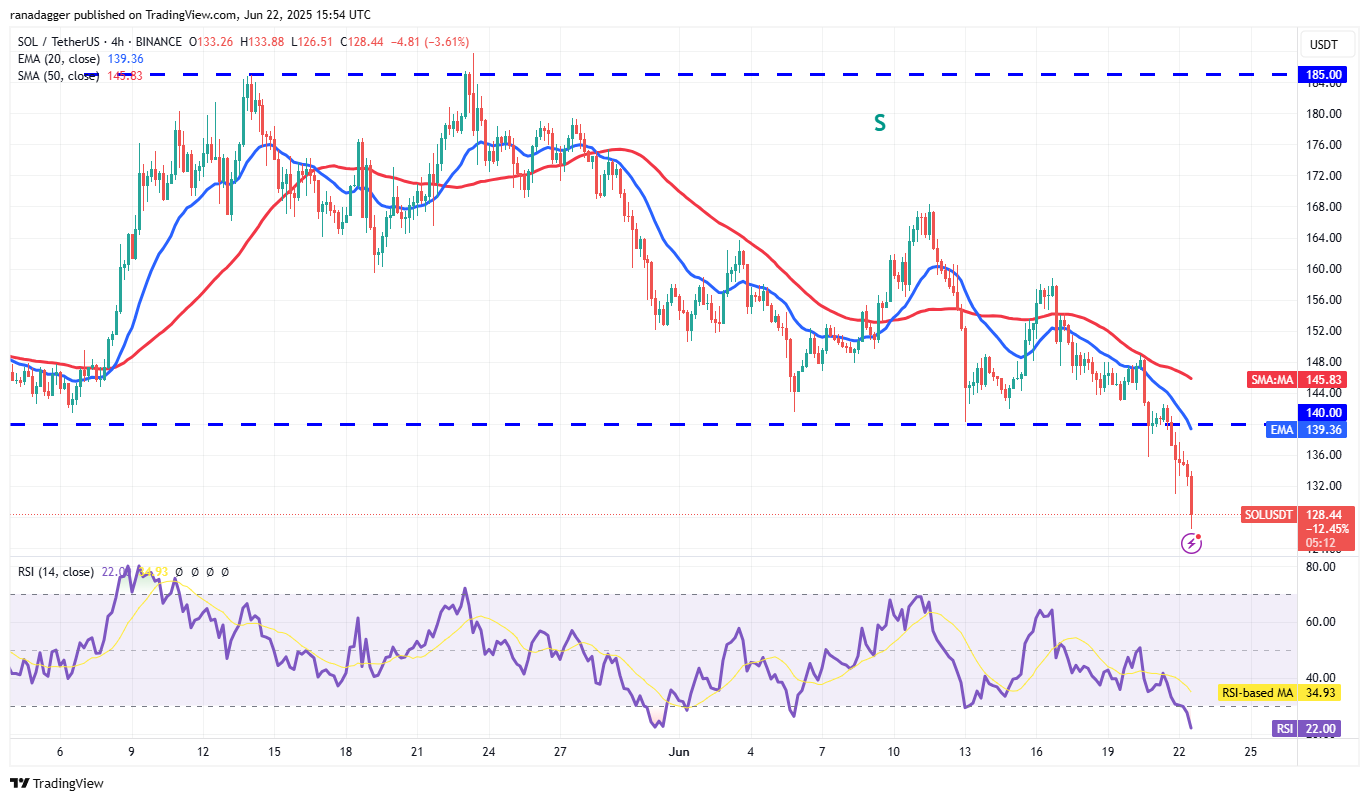This screenshot has width=1369, height=801.
Task: Open the USDT currency selector
Action: coord(1326,44)
